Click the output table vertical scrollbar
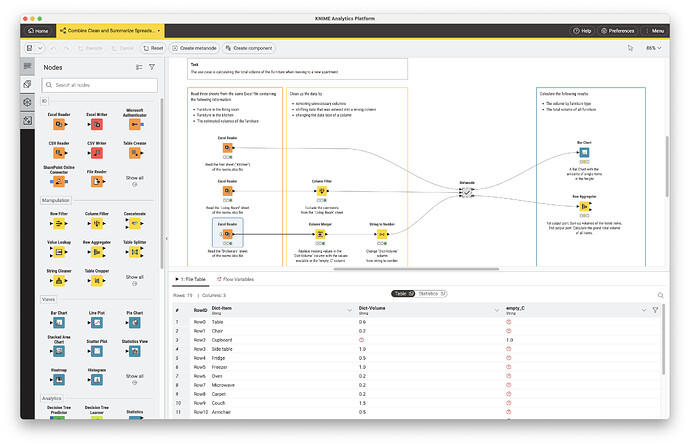This screenshot has width=690, height=446. [664, 339]
